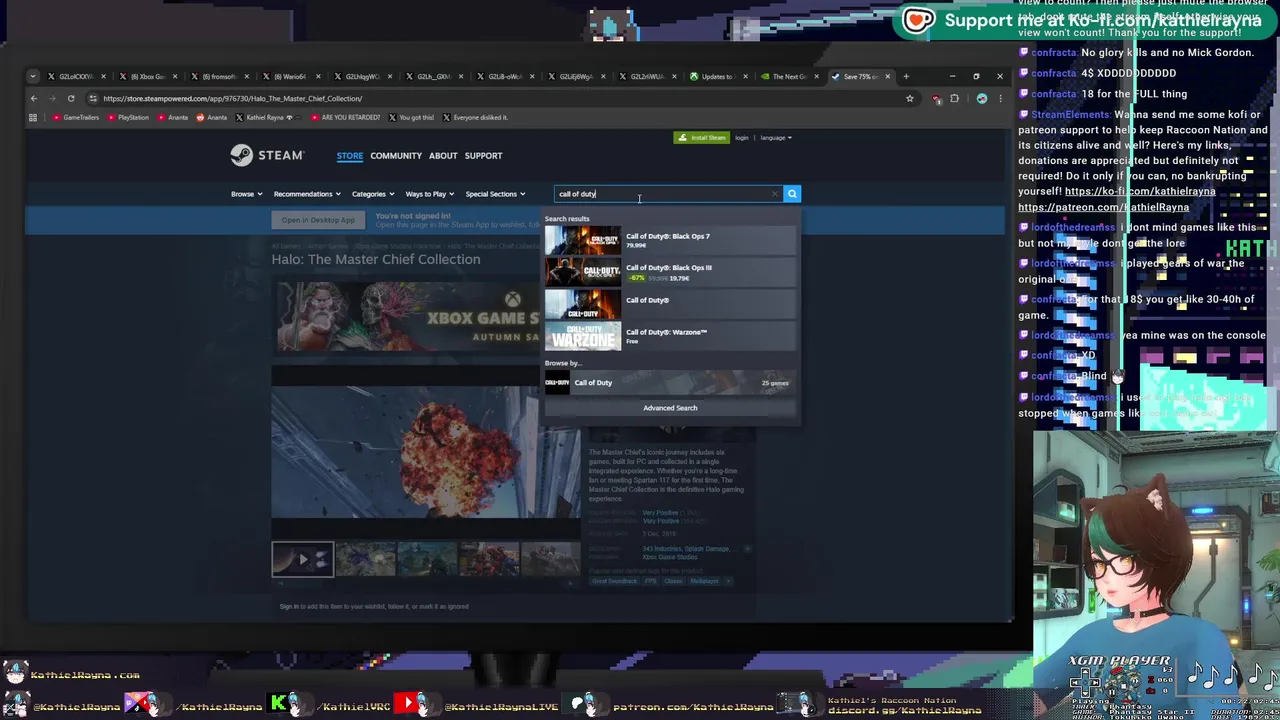The height and width of the screenshot is (720, 1280).
Task: Switch to the 'Updates to' Xbox tab
Action: pos(716,76)
